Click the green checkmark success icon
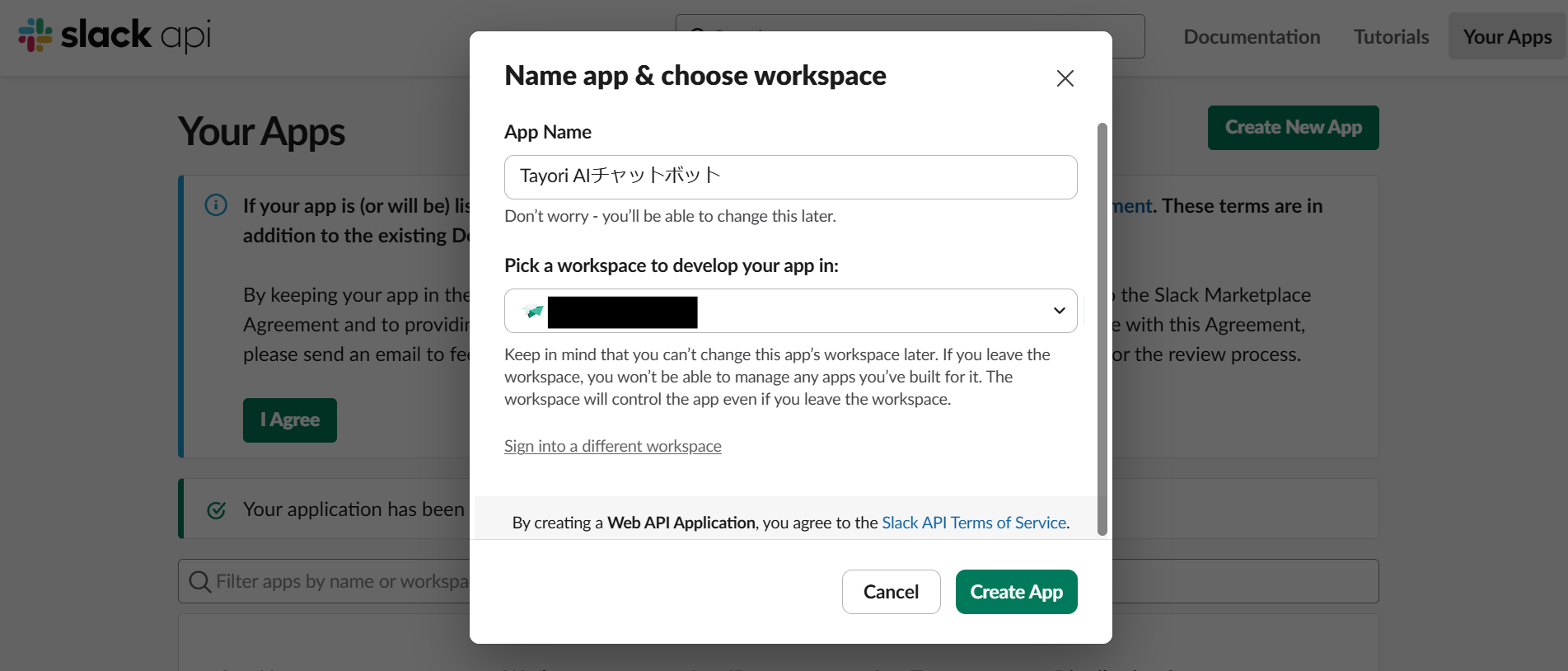 pos(217,510)
